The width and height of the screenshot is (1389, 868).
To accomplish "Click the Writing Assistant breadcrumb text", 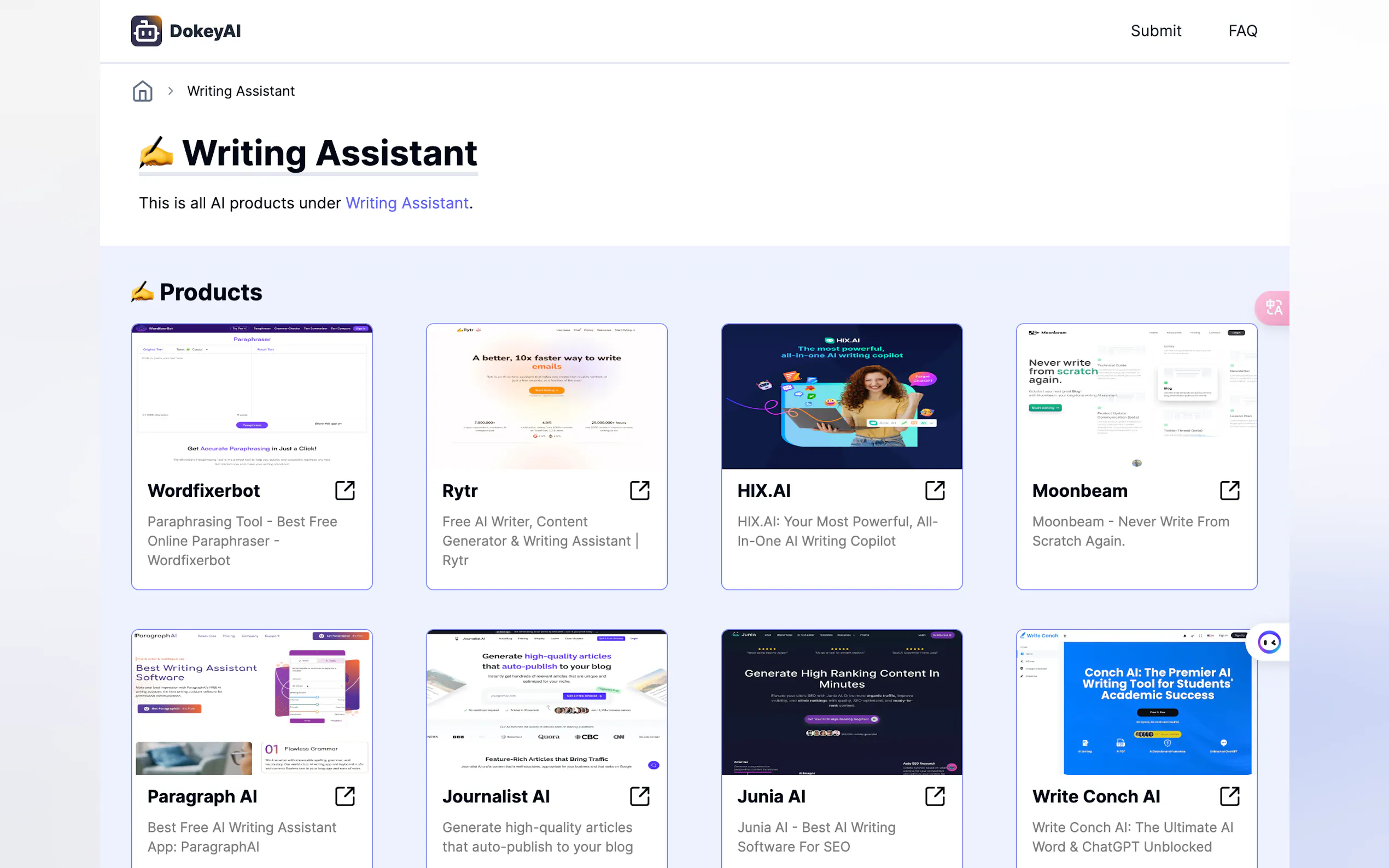I will click(241, 91).
